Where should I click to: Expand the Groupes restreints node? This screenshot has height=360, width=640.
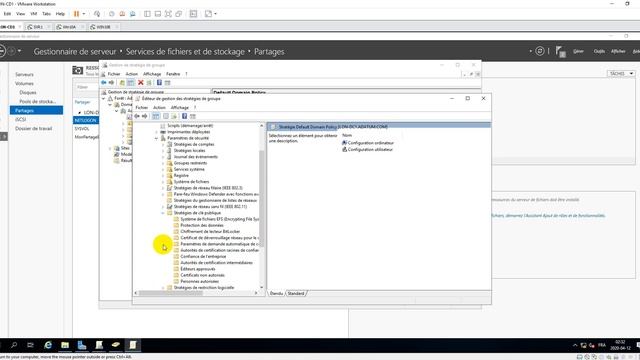pyautogui.click(x=163, y=163)
